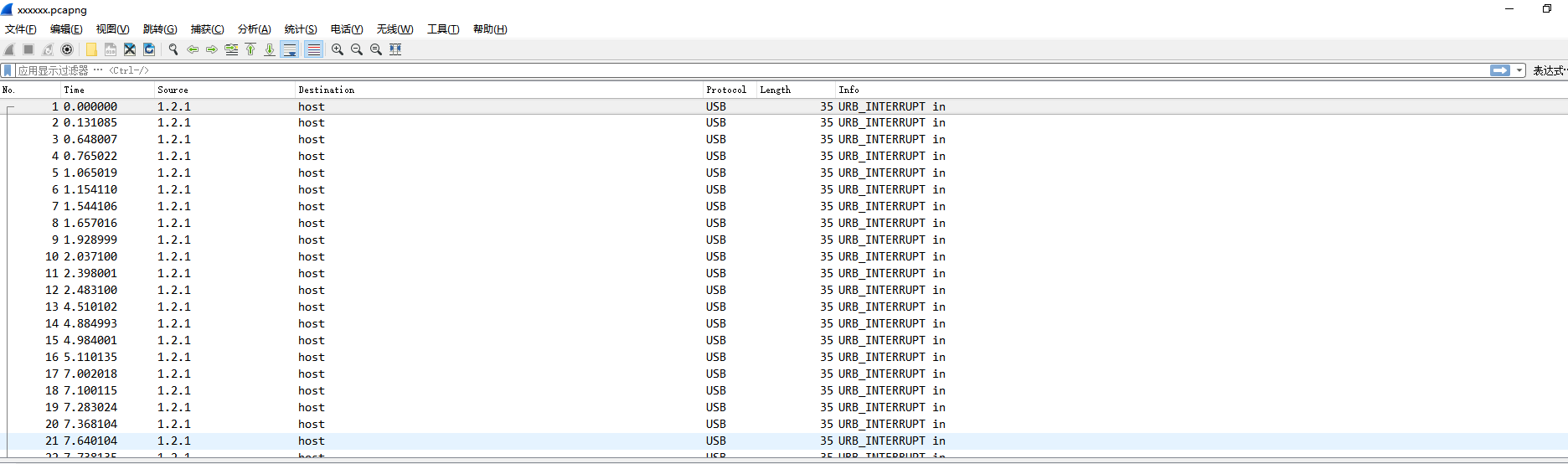
Task: Close the capture file via toolbar icon
Action: tap(130, 49)
